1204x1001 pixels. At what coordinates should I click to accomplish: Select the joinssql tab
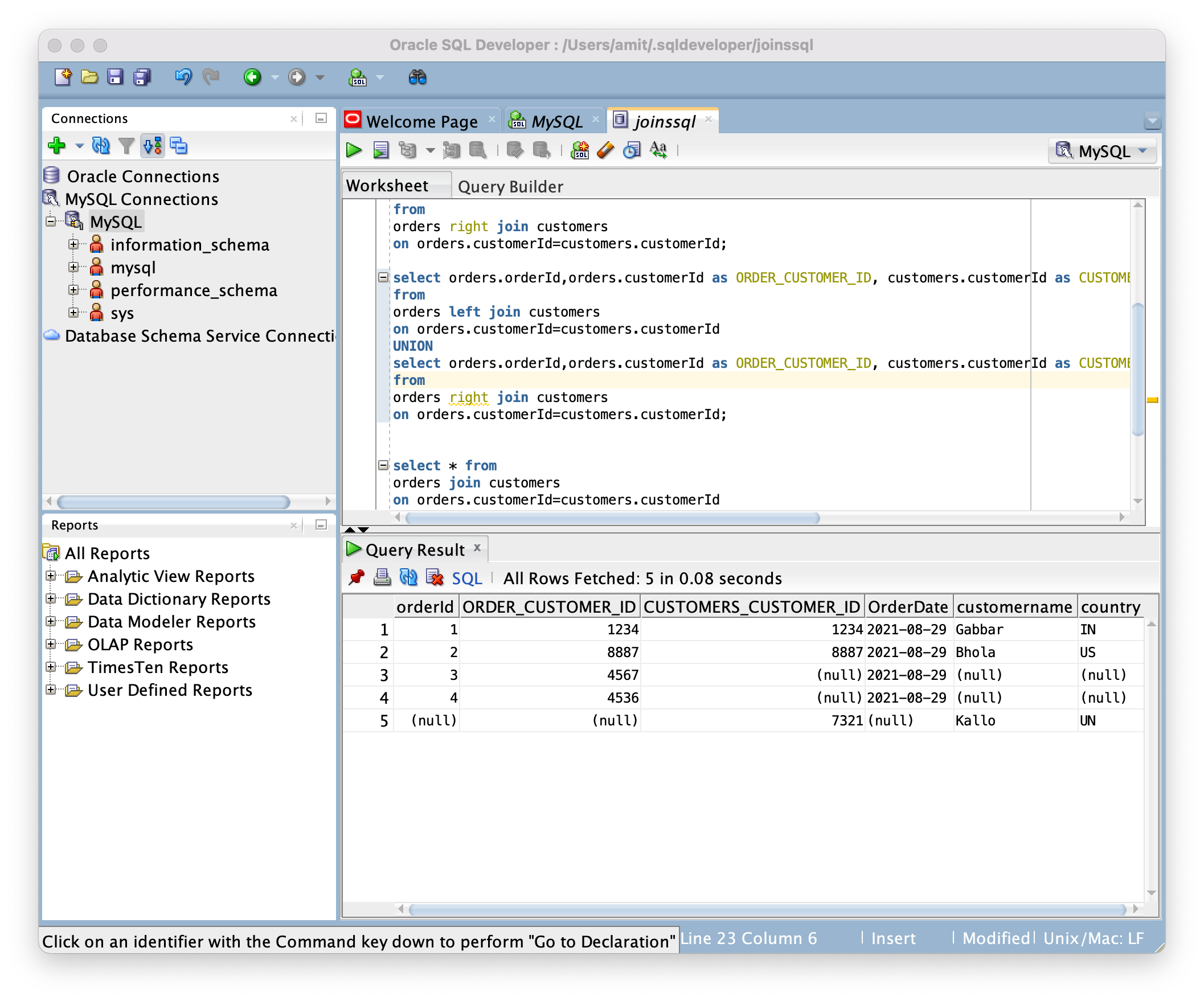pyautogui.click(x=664, y=121)
